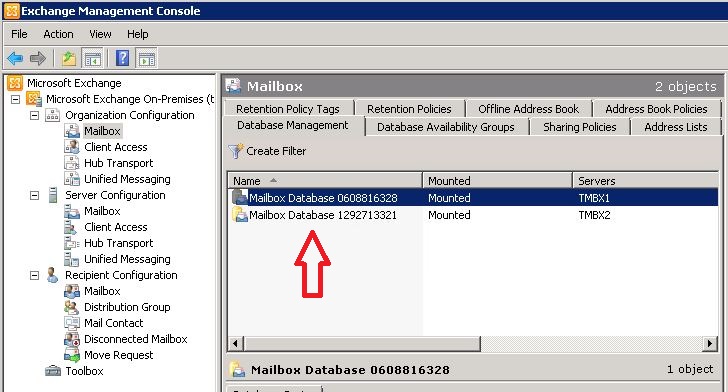Sort by the Servers column header
The image size is (728, 392).
tap(645, 181)
